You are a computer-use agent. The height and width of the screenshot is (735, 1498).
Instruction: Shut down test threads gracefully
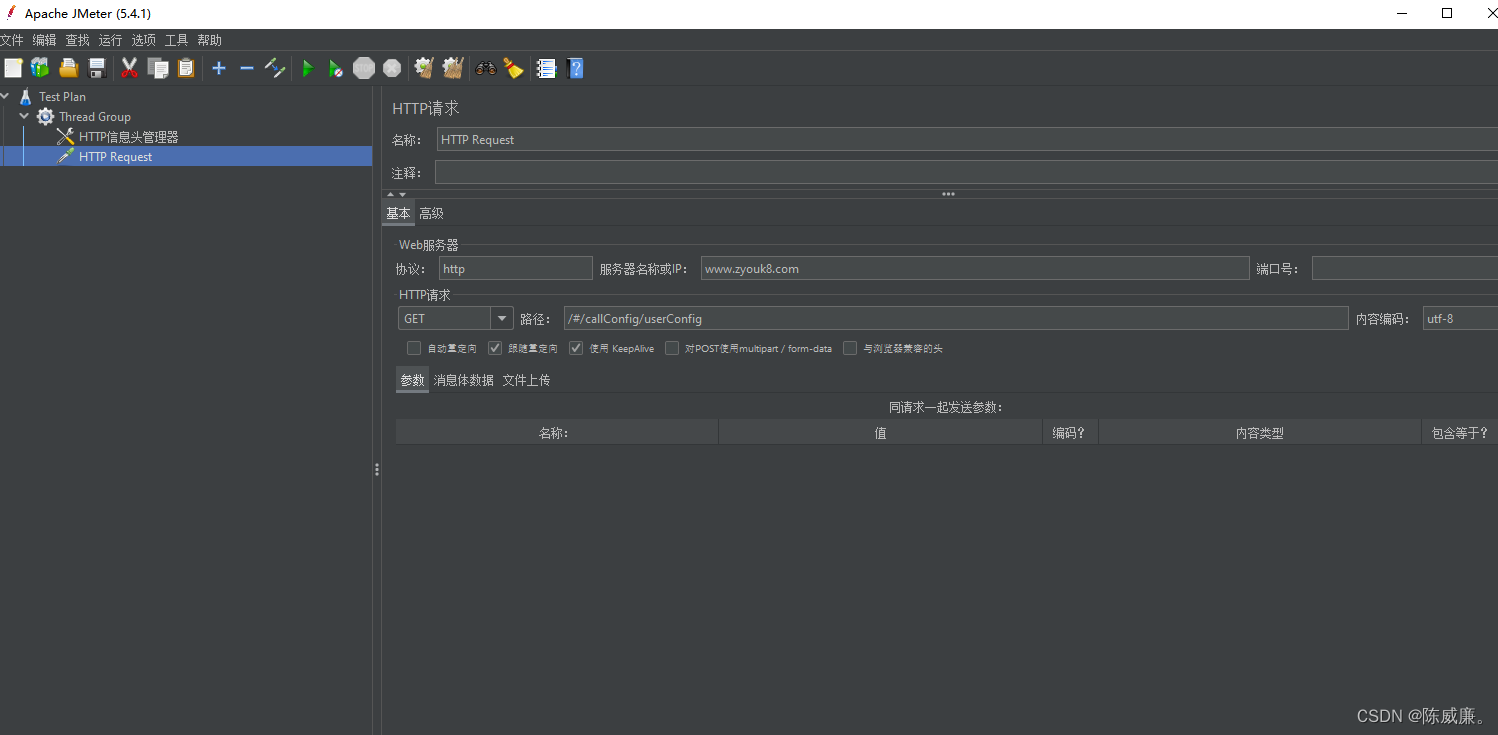coord(392,68)
